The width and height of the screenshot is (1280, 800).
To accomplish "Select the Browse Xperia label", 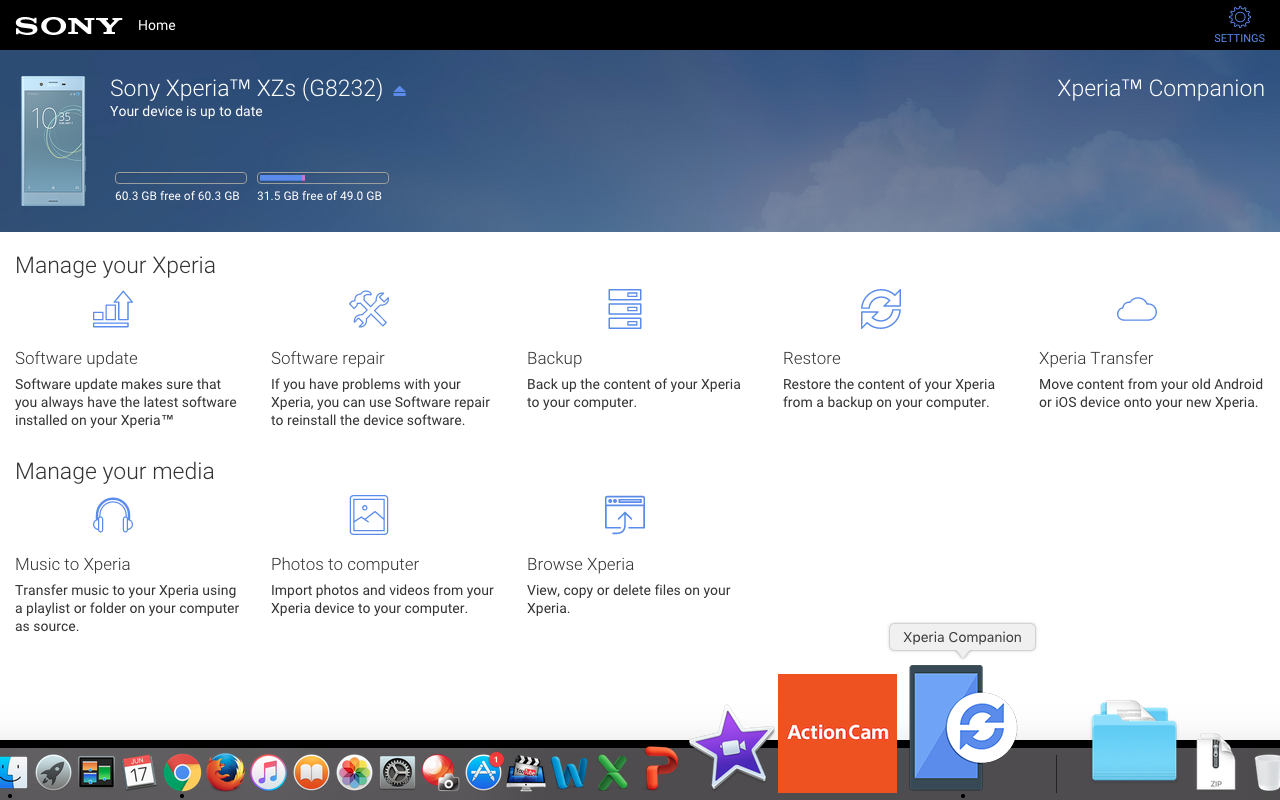I will click(580, 564).
